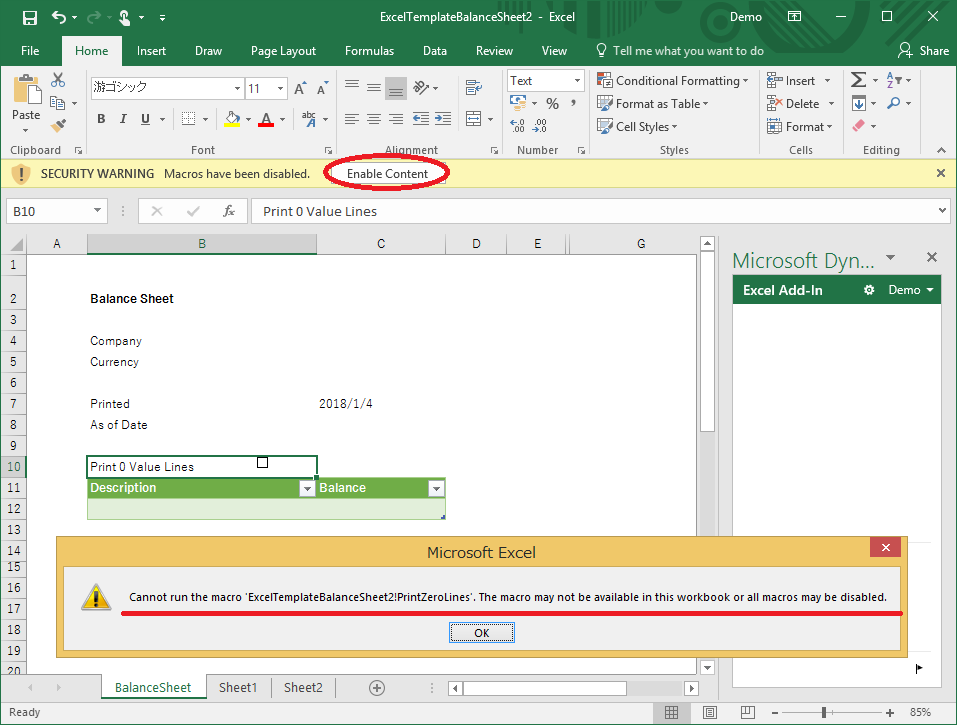Apply percent style format
Screen dimensions: 957x725
(552, 104)
